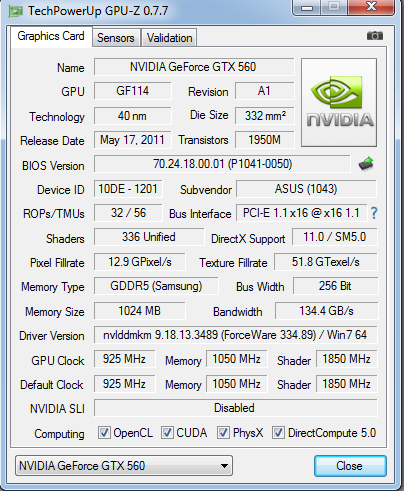Click the Driver Version field nvlddmkm 9.18.13.3489

coord(236,335)
